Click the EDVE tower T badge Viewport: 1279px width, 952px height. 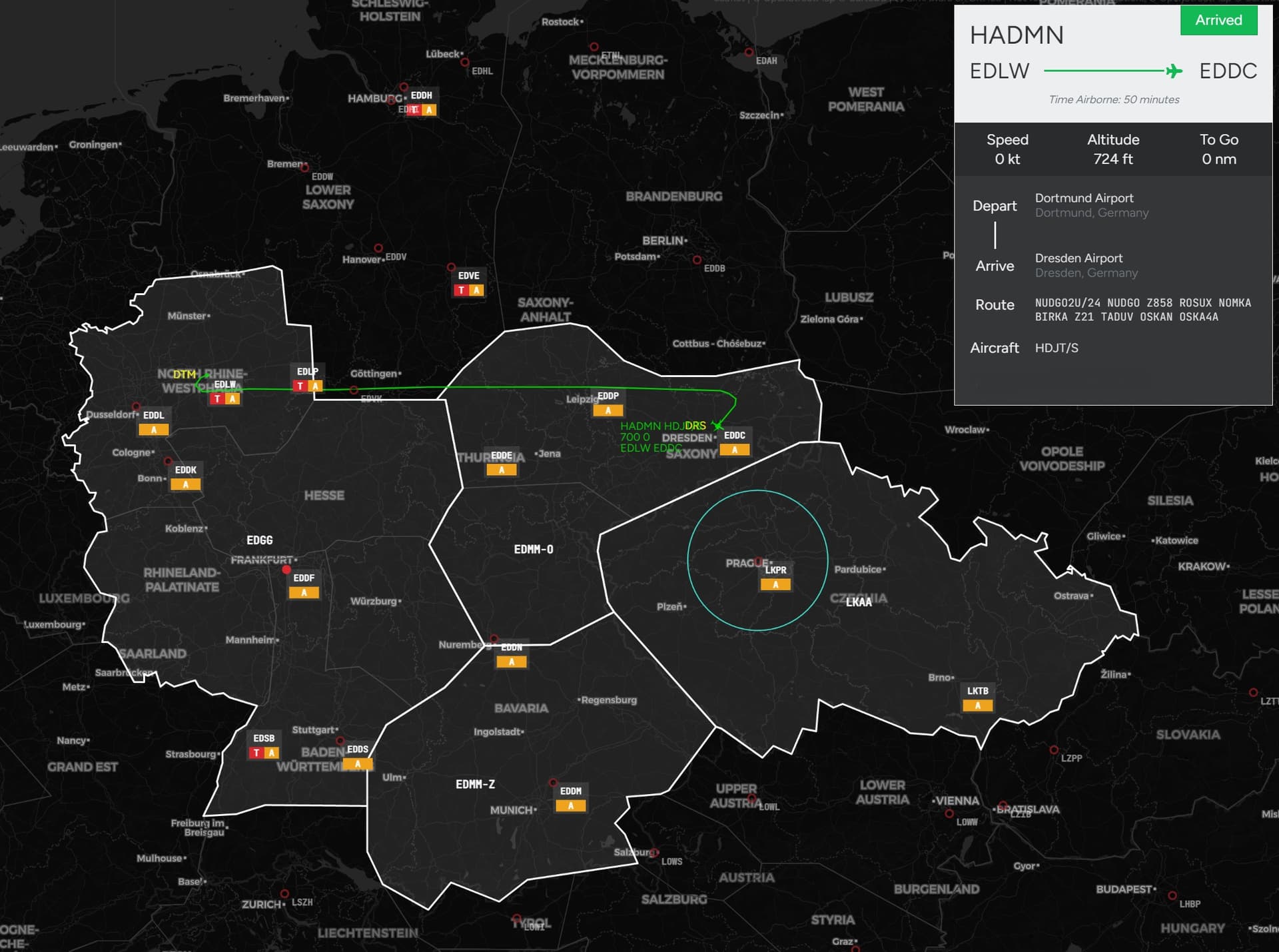[461, 290]
